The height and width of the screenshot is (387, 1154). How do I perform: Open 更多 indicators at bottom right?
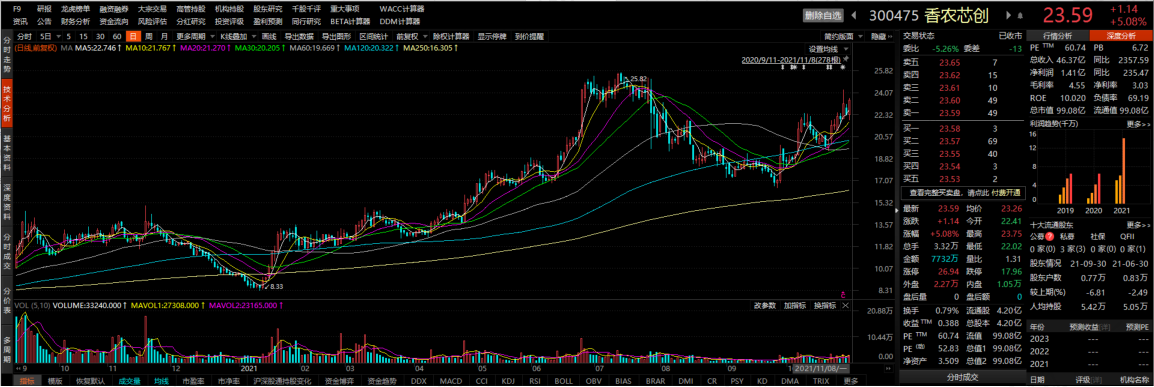pos(851,381)
